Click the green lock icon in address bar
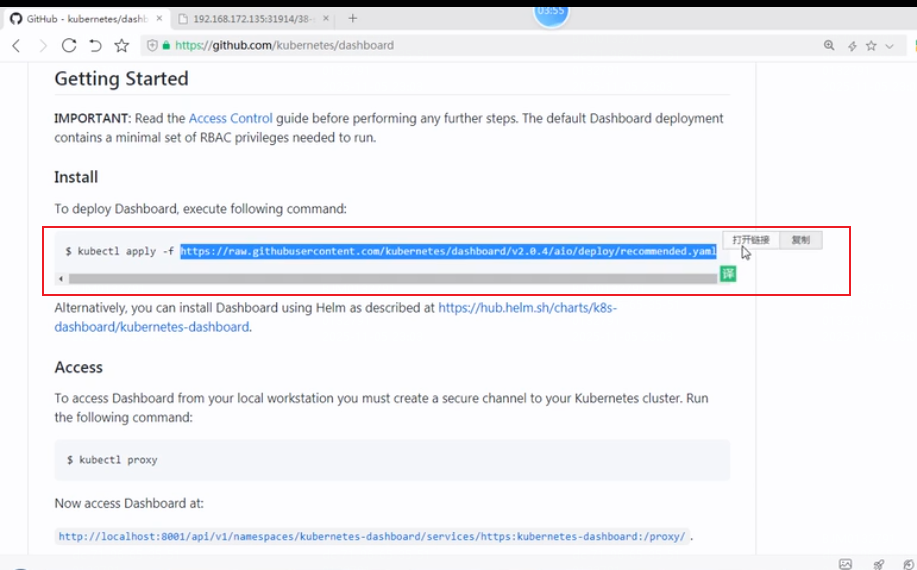 [166, 45]
